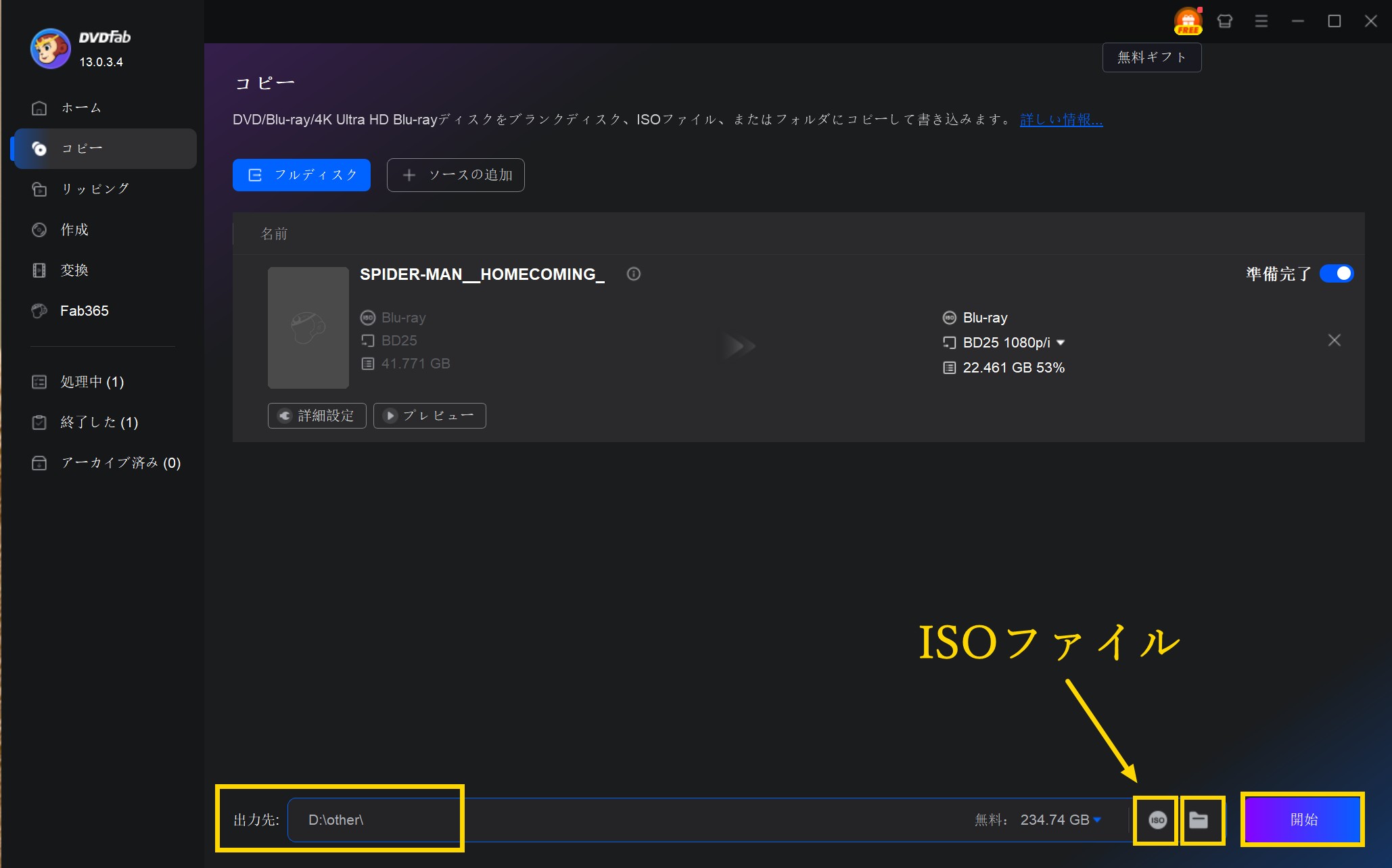This screenshot has height=868, width=1392.
Task: Minimize the DVDFab window
Action: coord(1297,21)
